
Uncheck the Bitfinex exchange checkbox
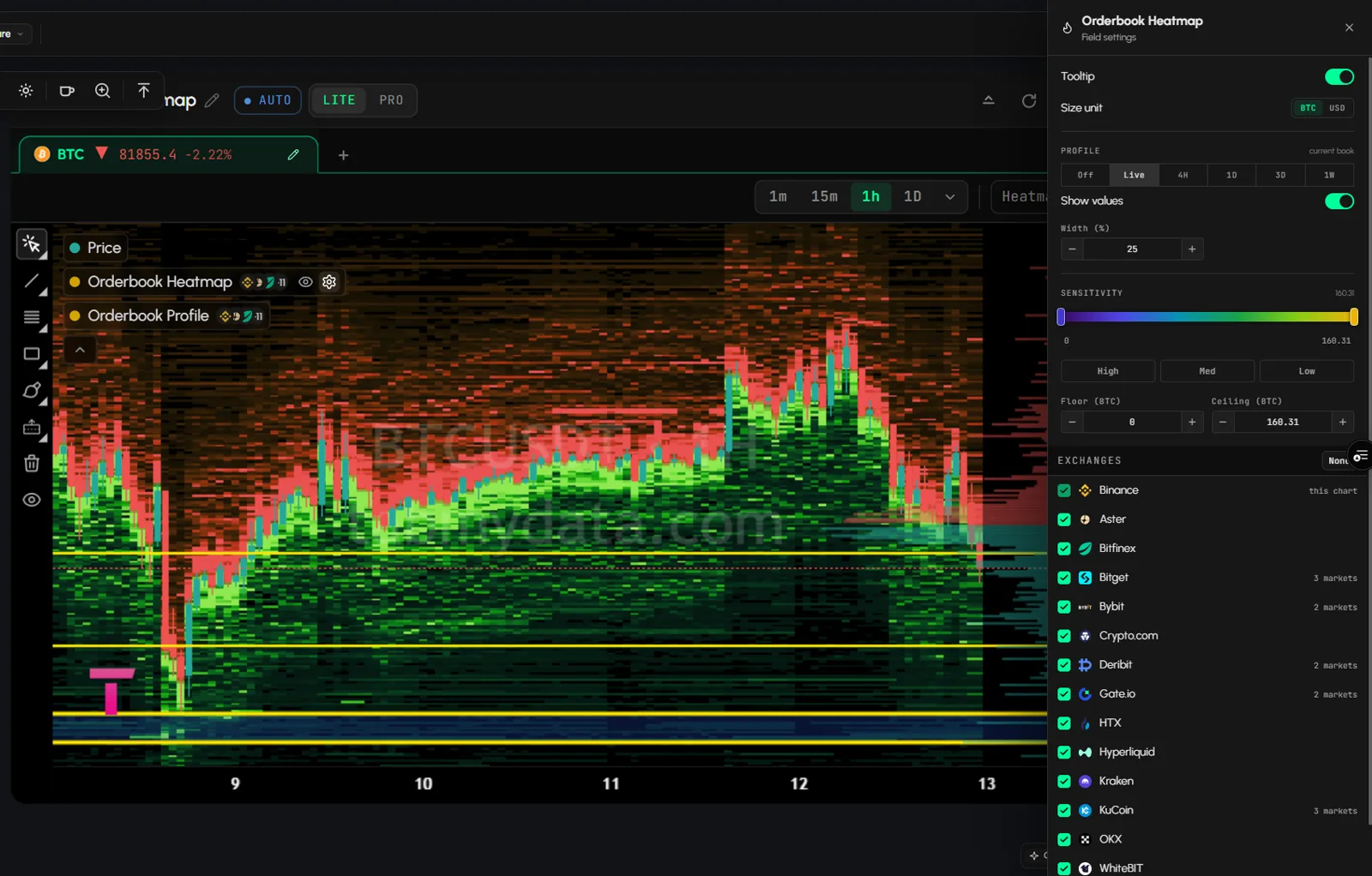(1064, 549)
